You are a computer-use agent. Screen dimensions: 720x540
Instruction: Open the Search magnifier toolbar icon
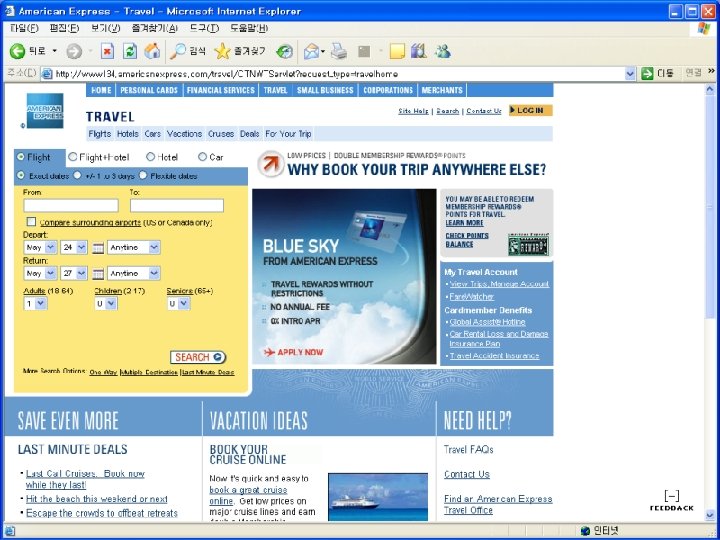point(177,51)
